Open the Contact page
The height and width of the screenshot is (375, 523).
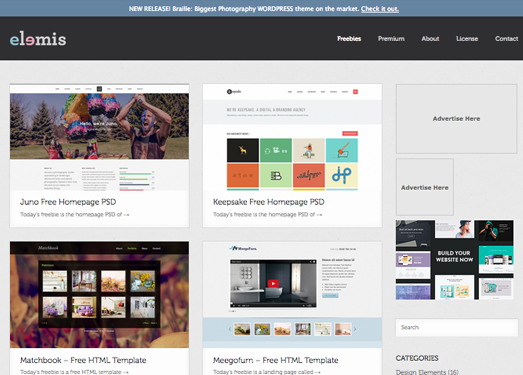coord(506,39)
